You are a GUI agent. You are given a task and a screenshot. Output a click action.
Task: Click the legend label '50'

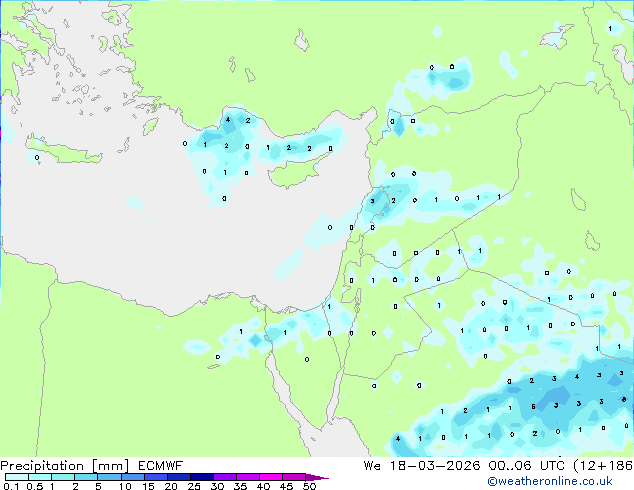click(x=309, y=486)
